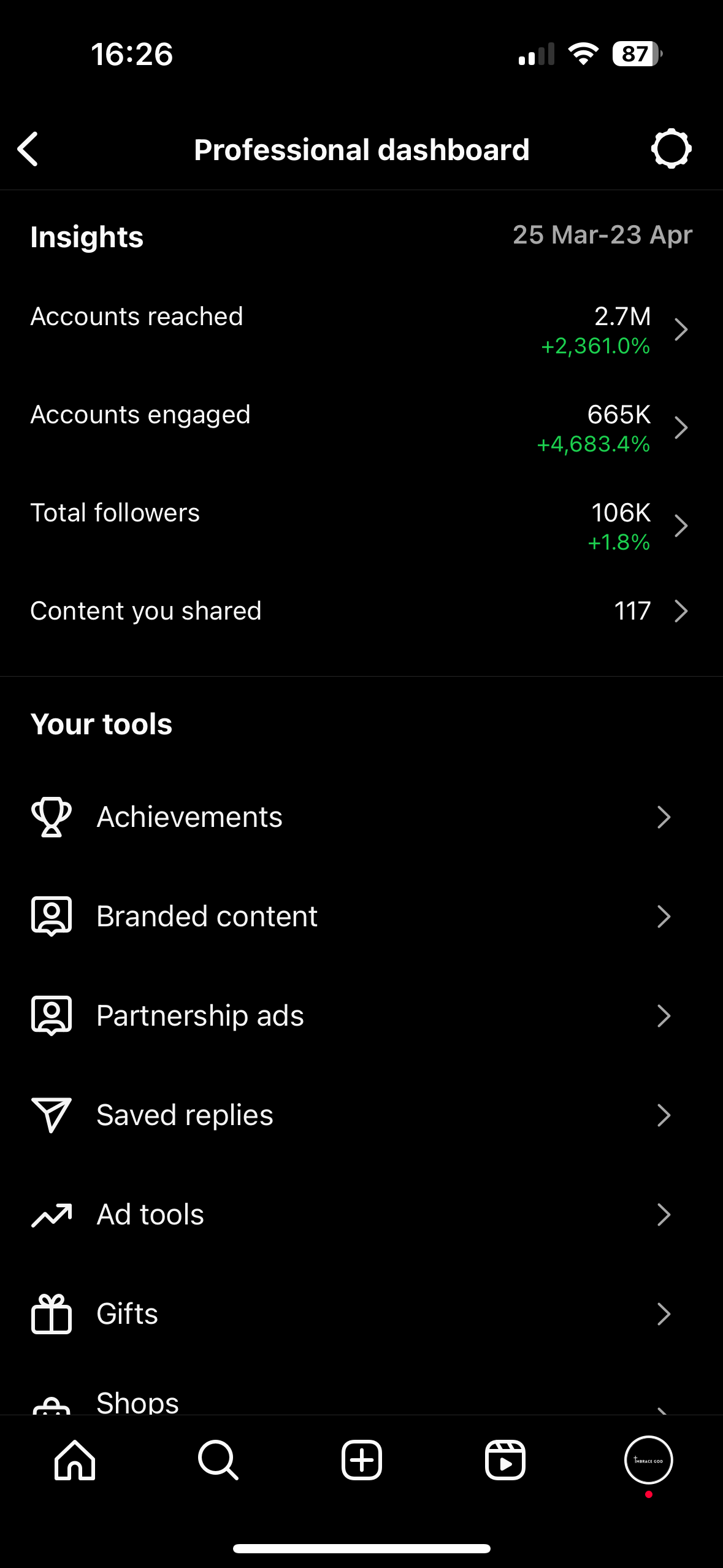Tap the Gifts box icon
The image size is (723, 1568).
pyautogui.click(x=52, y=1313)
